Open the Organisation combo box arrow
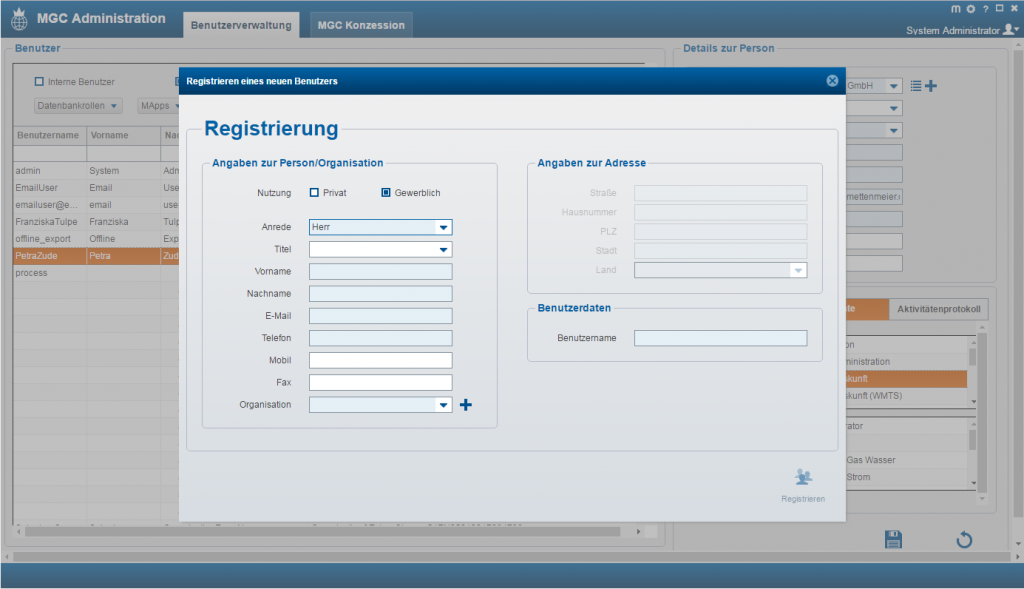The image size is (1024, 589). coord(444,405)
